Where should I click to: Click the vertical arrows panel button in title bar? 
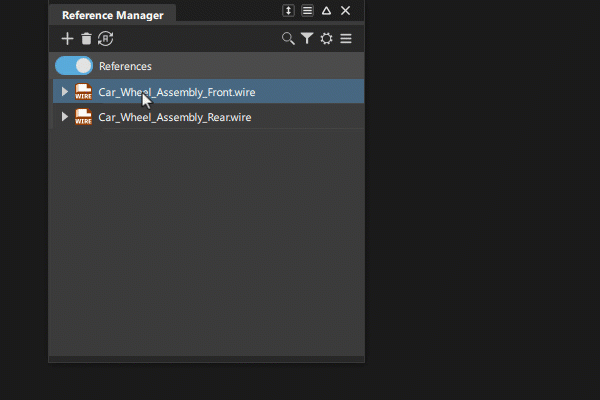[x=288, y=11]
